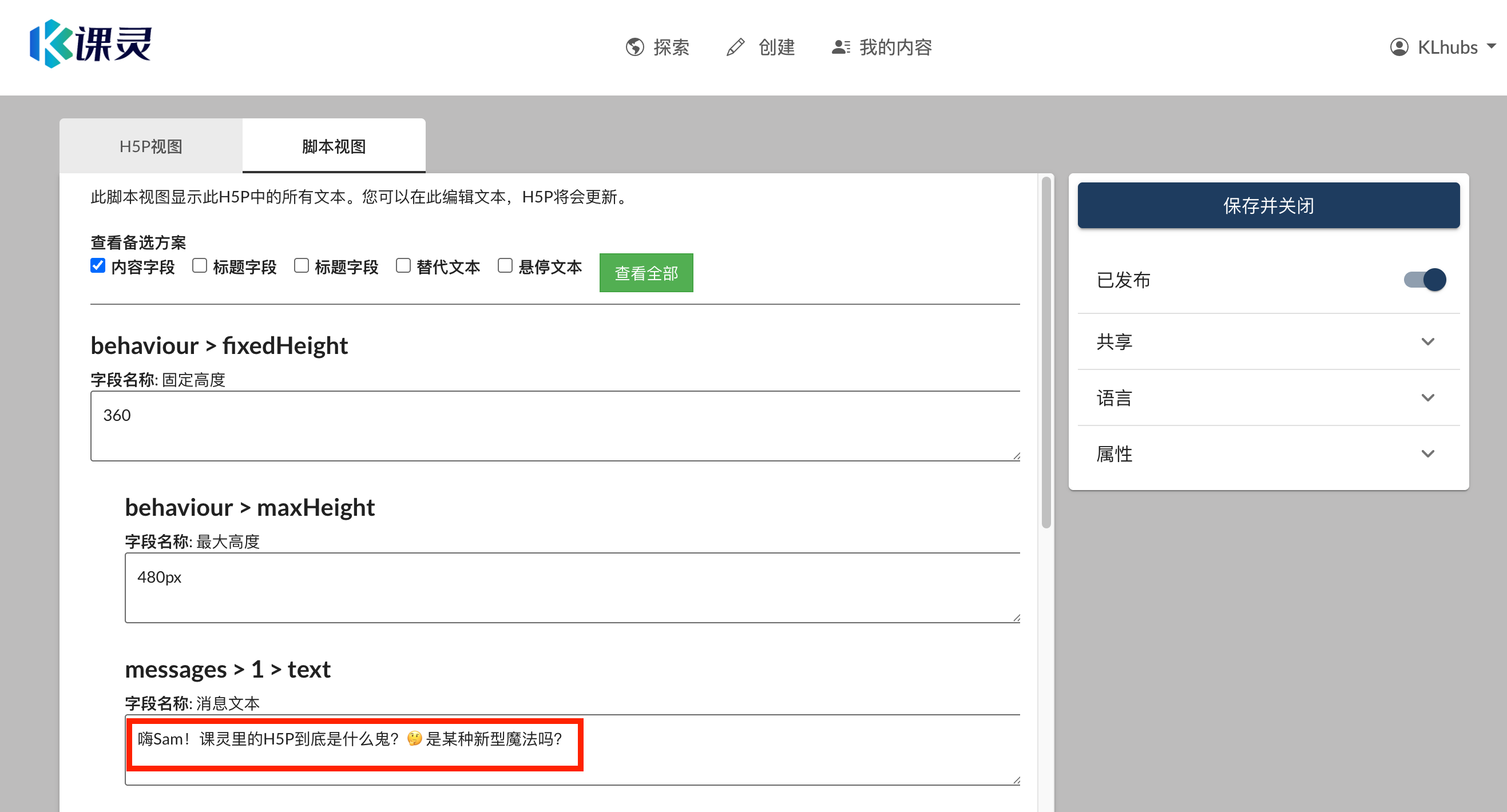Expand the 属性 section
Image resolution: width=1507 pixels, height=812 pixels.
point(1428,453)
